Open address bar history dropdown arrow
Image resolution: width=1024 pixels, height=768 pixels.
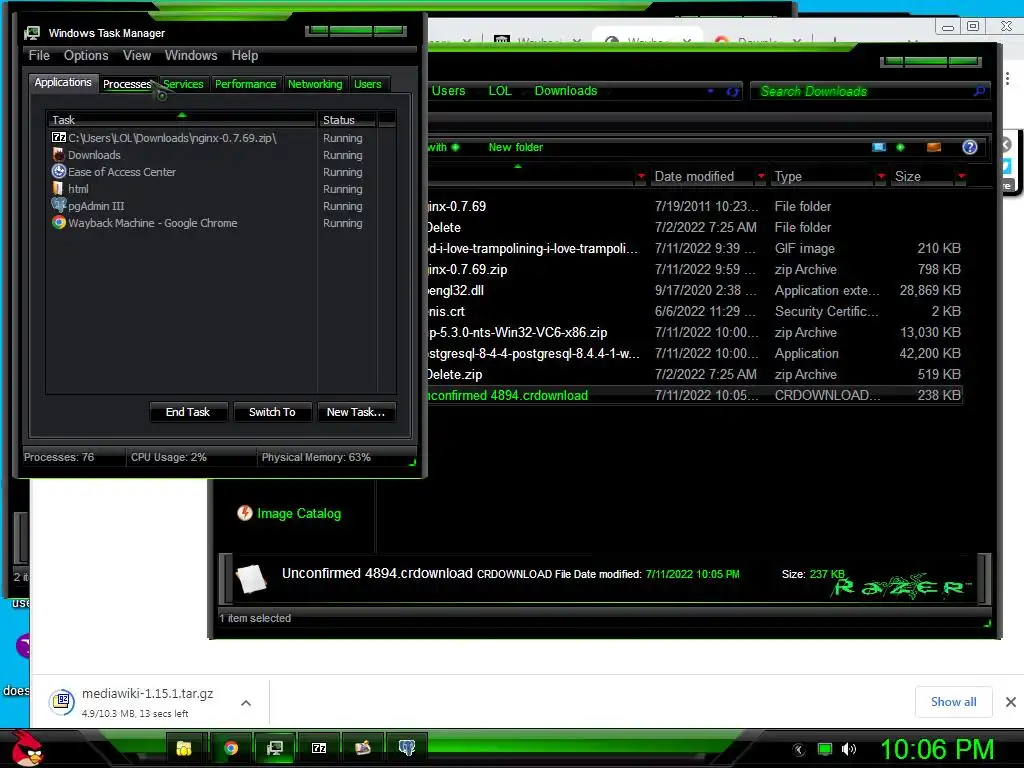711,91
